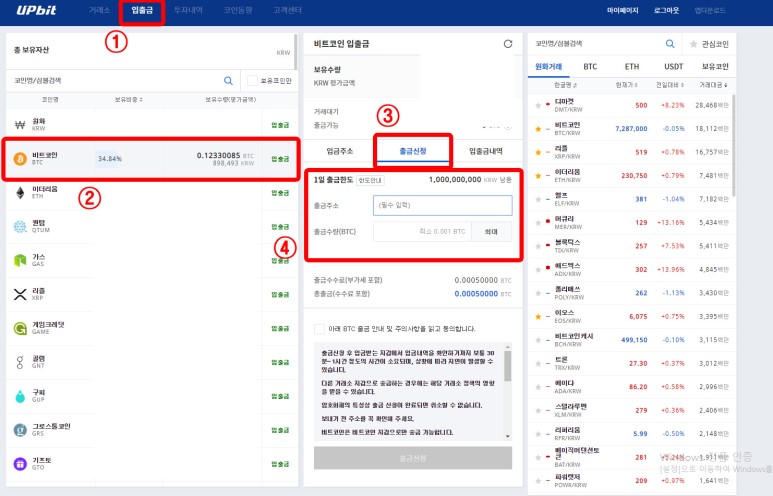Select the BTC market tab
The image size is (773, 496).
tap(590, 67)
